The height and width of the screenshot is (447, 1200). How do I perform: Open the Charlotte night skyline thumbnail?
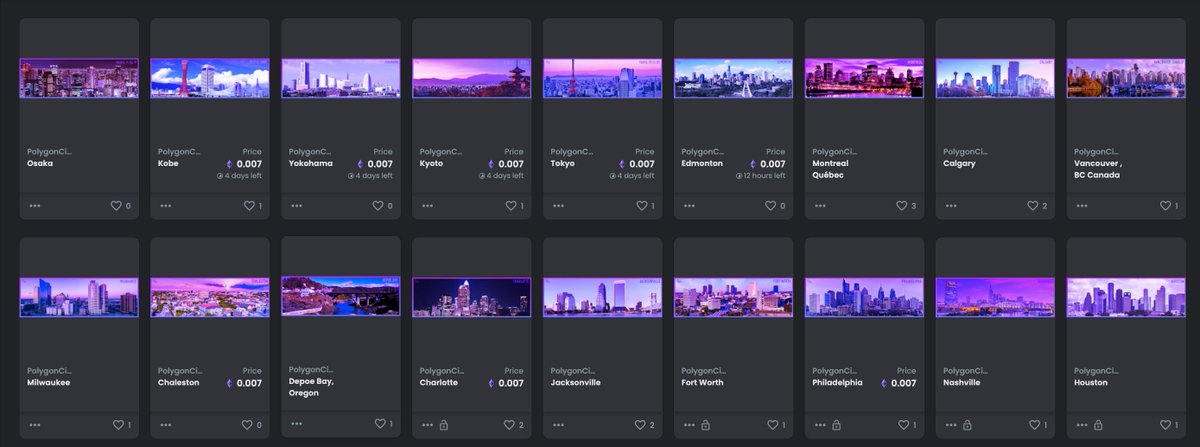[x=472, y=297]
